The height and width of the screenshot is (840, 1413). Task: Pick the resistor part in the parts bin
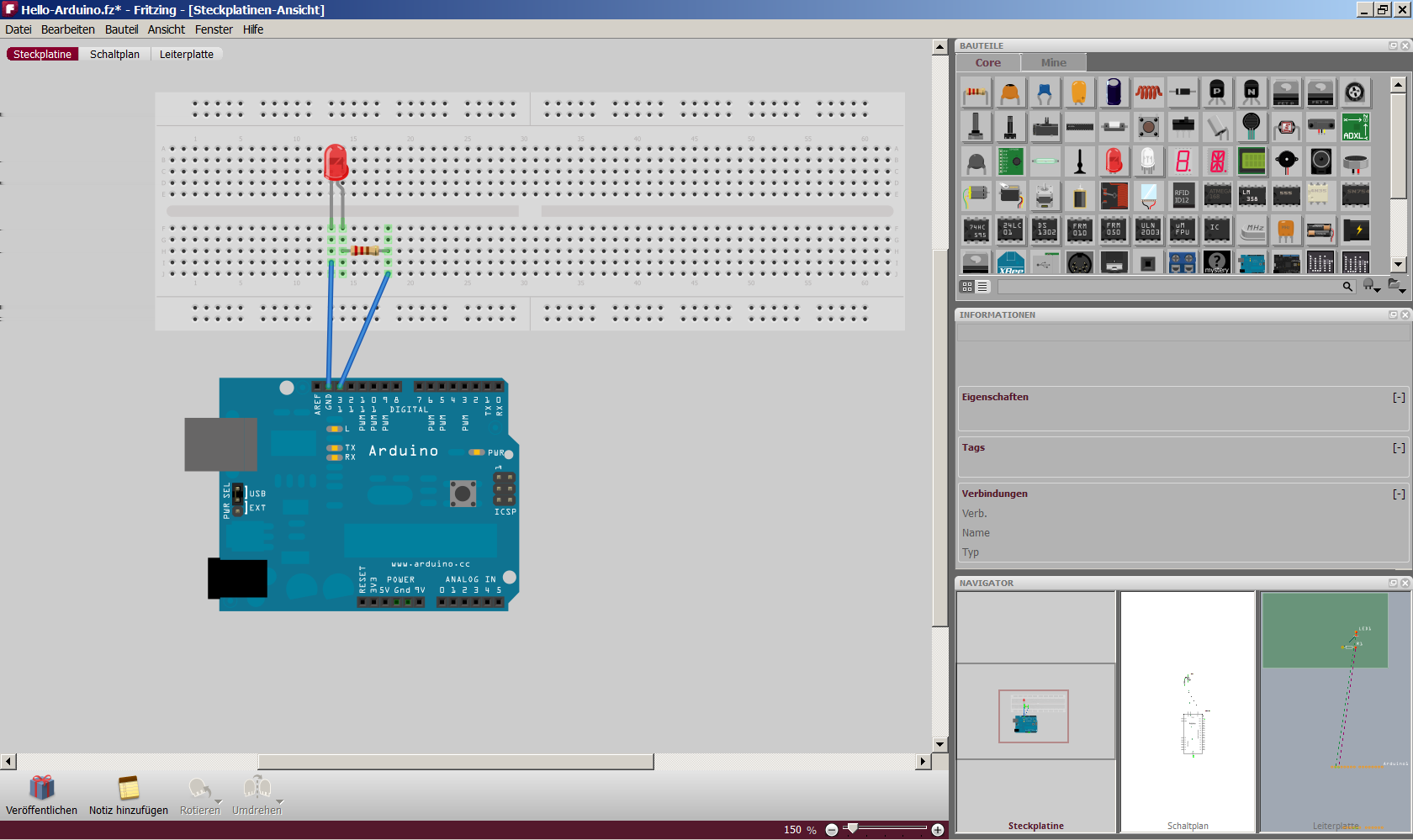(976, 92)
